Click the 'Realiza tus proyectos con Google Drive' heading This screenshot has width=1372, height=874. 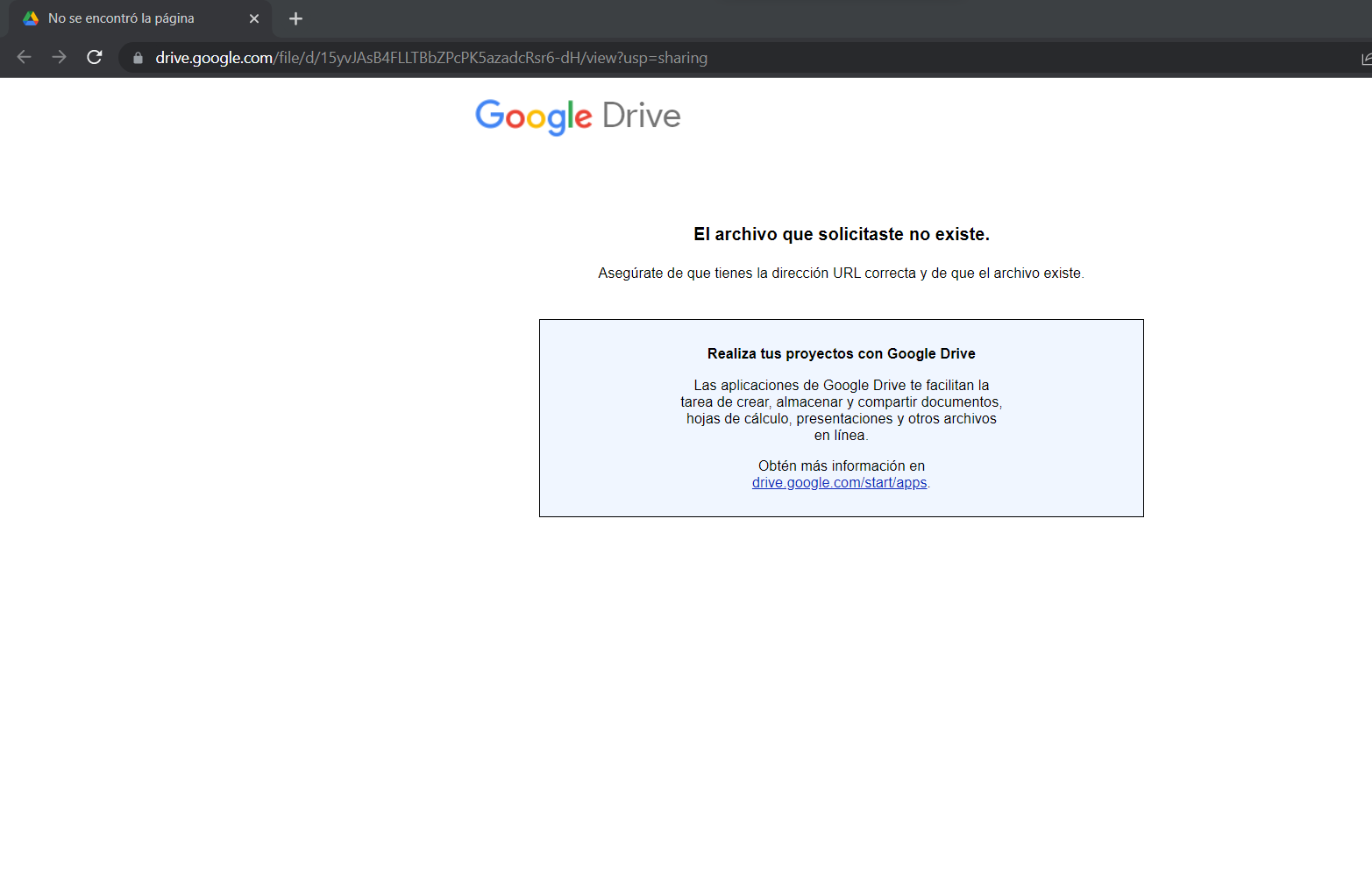click(x=841, y=353)
